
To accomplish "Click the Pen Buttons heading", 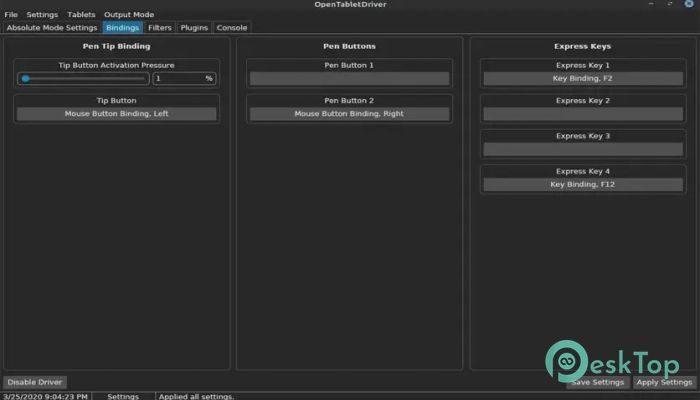I will click(350, 46).
